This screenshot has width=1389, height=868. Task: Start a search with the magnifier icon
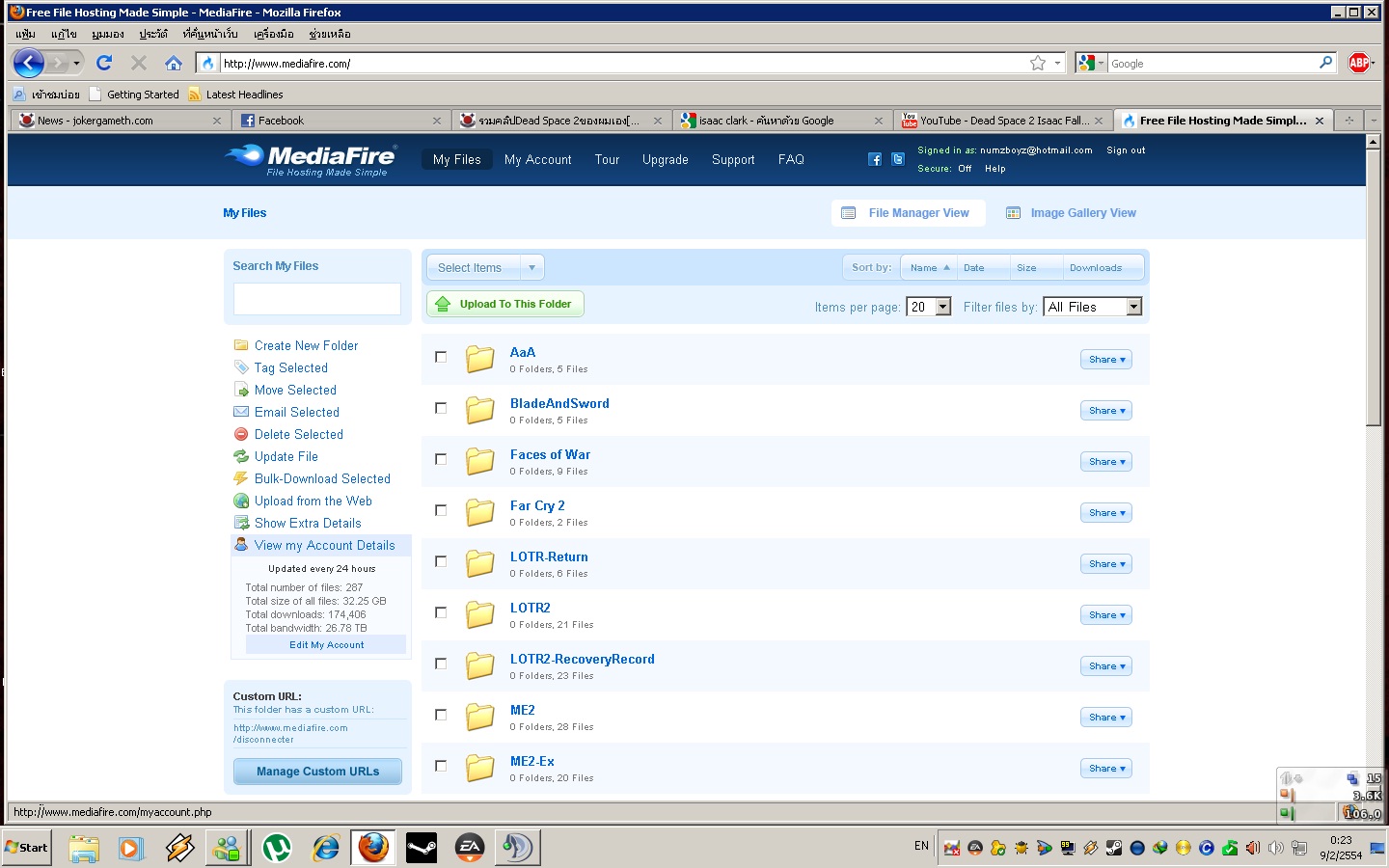click(1326, 63)
